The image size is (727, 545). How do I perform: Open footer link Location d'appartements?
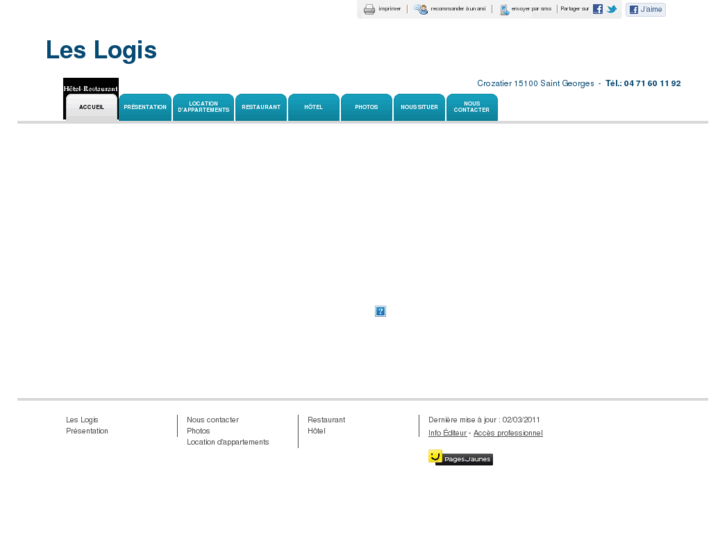[228, 442]
